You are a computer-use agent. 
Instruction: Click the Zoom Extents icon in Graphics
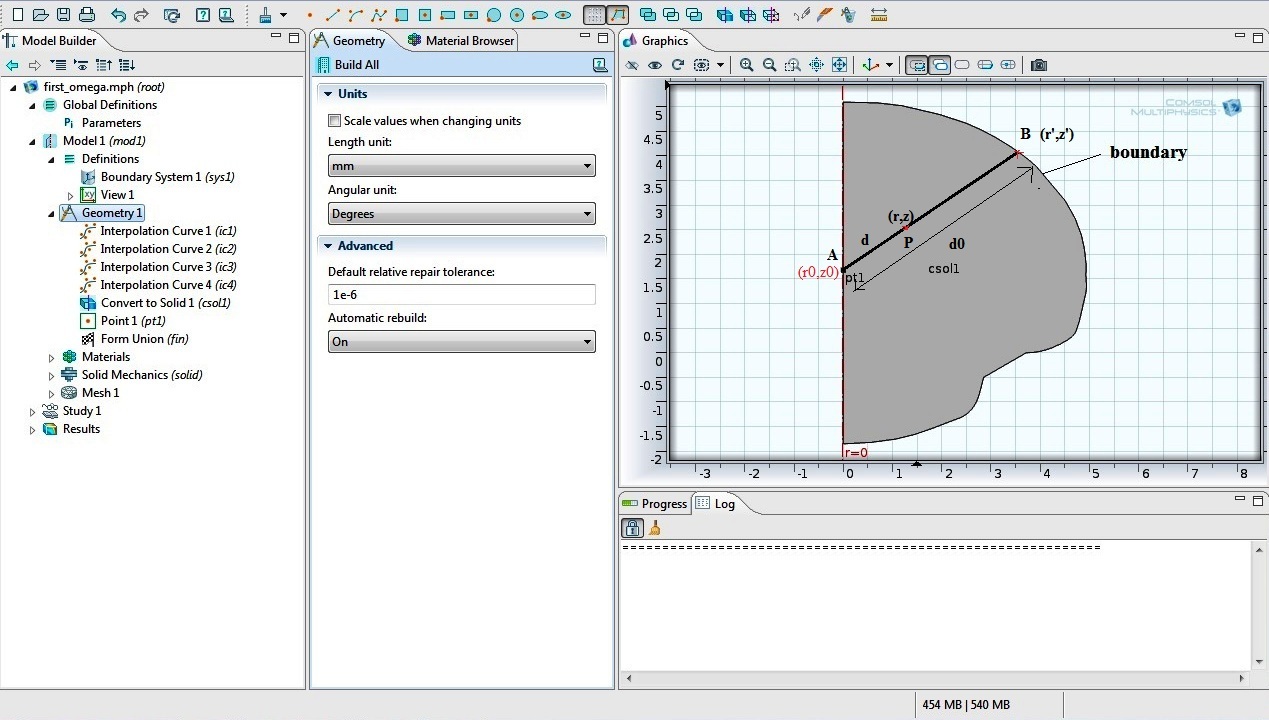click(x=839, y=65)
